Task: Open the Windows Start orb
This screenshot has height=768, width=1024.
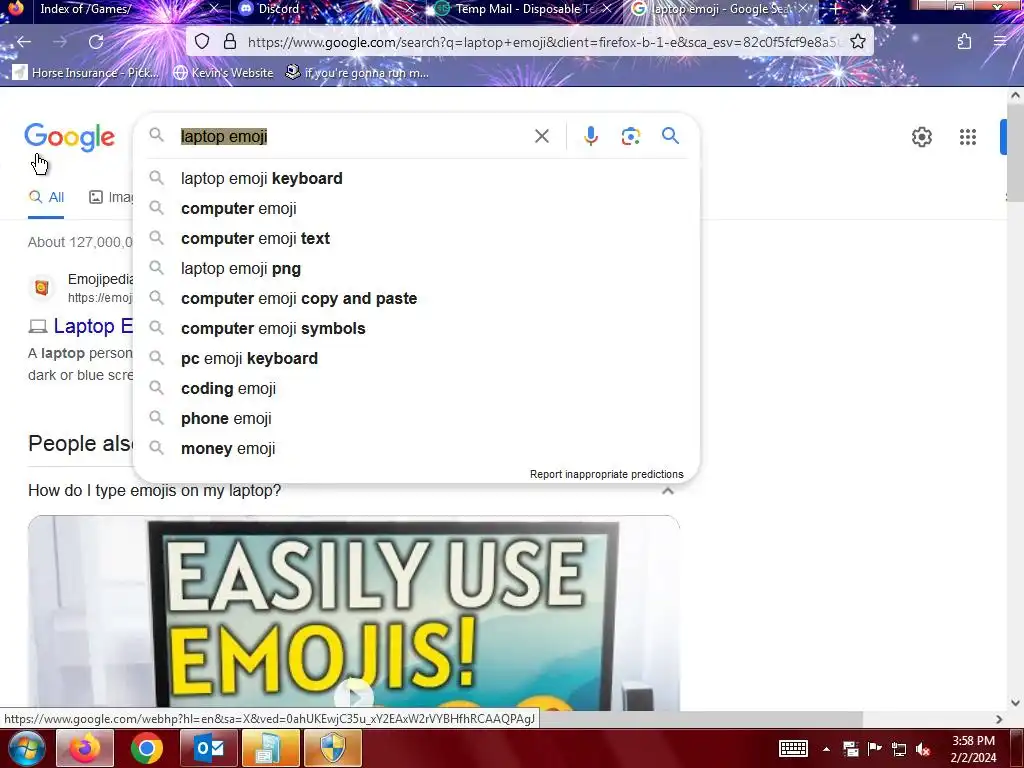Action: click(27, 748)
